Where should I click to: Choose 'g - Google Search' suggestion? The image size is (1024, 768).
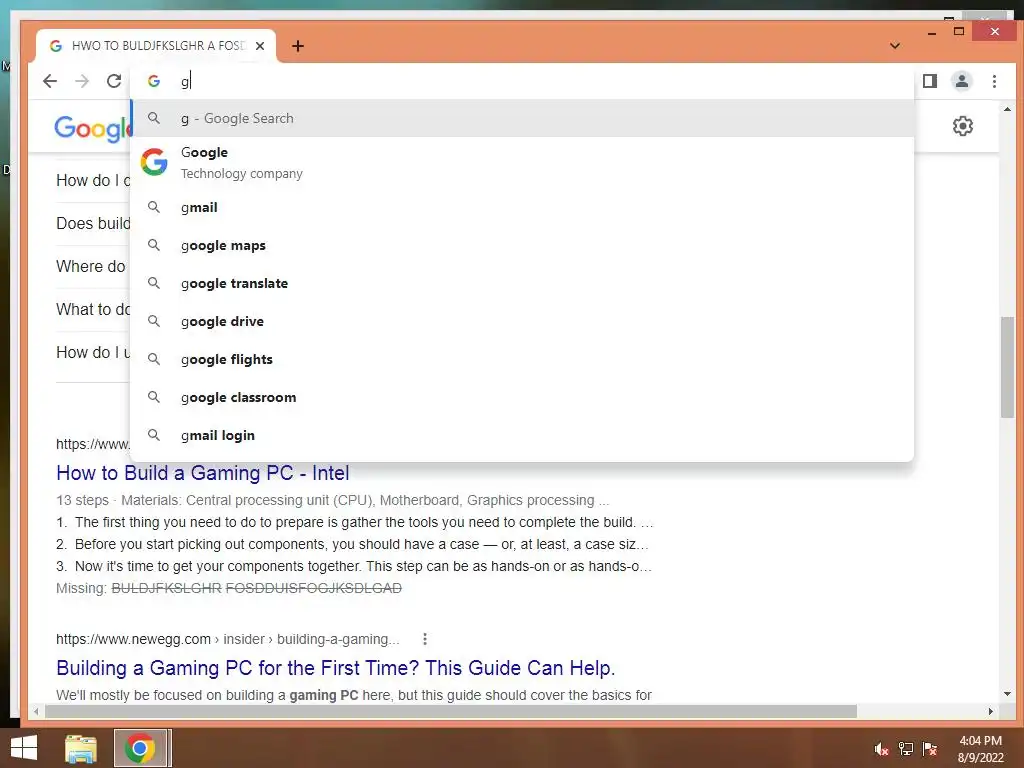pyautogui.click(x=522, y=118)
